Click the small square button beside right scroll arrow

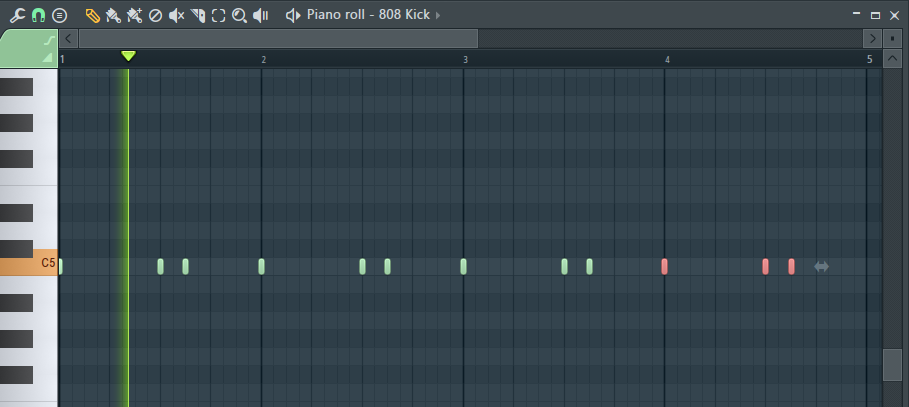click(892, 39)
